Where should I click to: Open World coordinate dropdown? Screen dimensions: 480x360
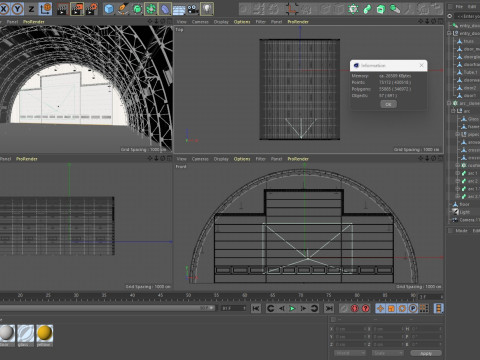click(350, 353)
